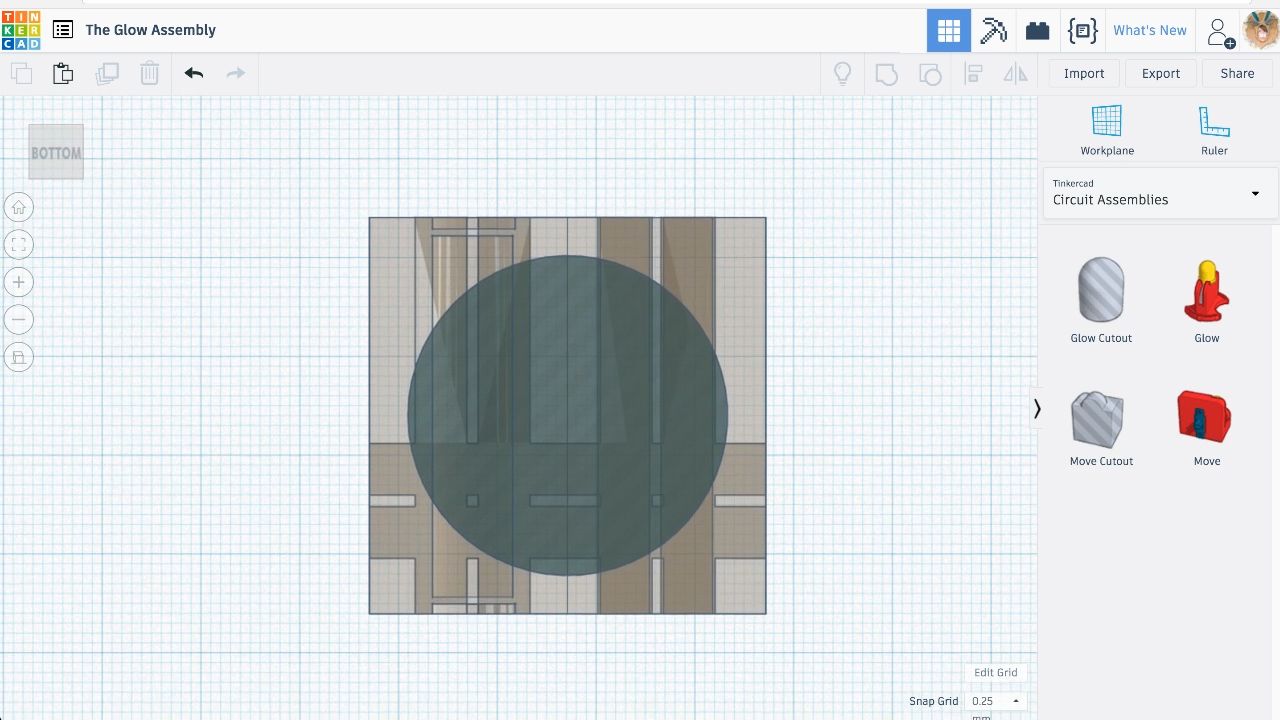
Task: Click the Share button
Action: coord(1237,73)
